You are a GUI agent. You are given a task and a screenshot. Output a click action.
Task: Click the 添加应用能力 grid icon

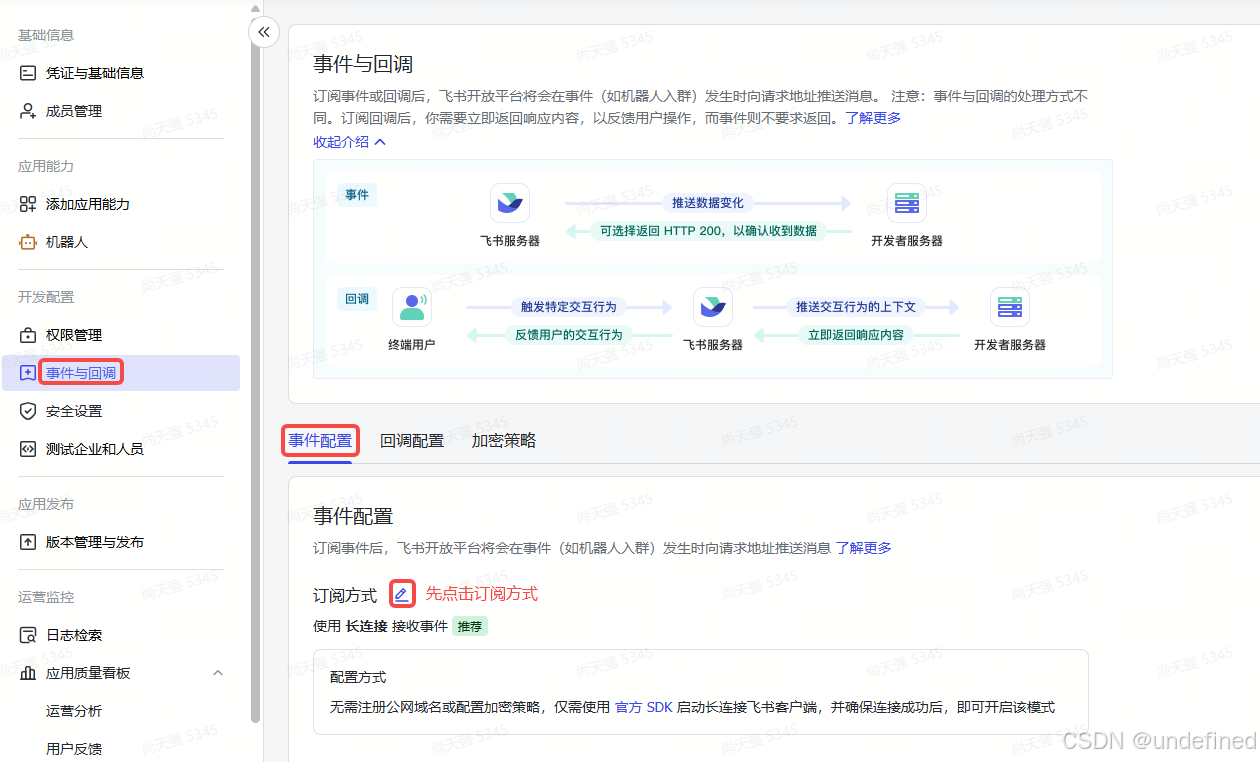[28, 204]
